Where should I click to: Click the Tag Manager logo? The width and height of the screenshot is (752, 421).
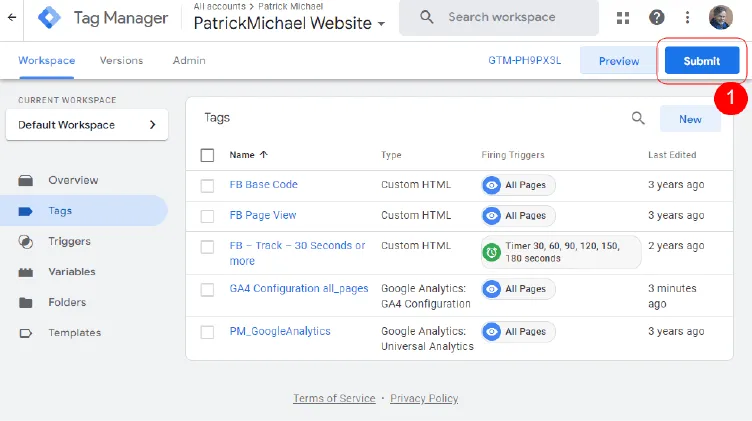pos(49,18)
